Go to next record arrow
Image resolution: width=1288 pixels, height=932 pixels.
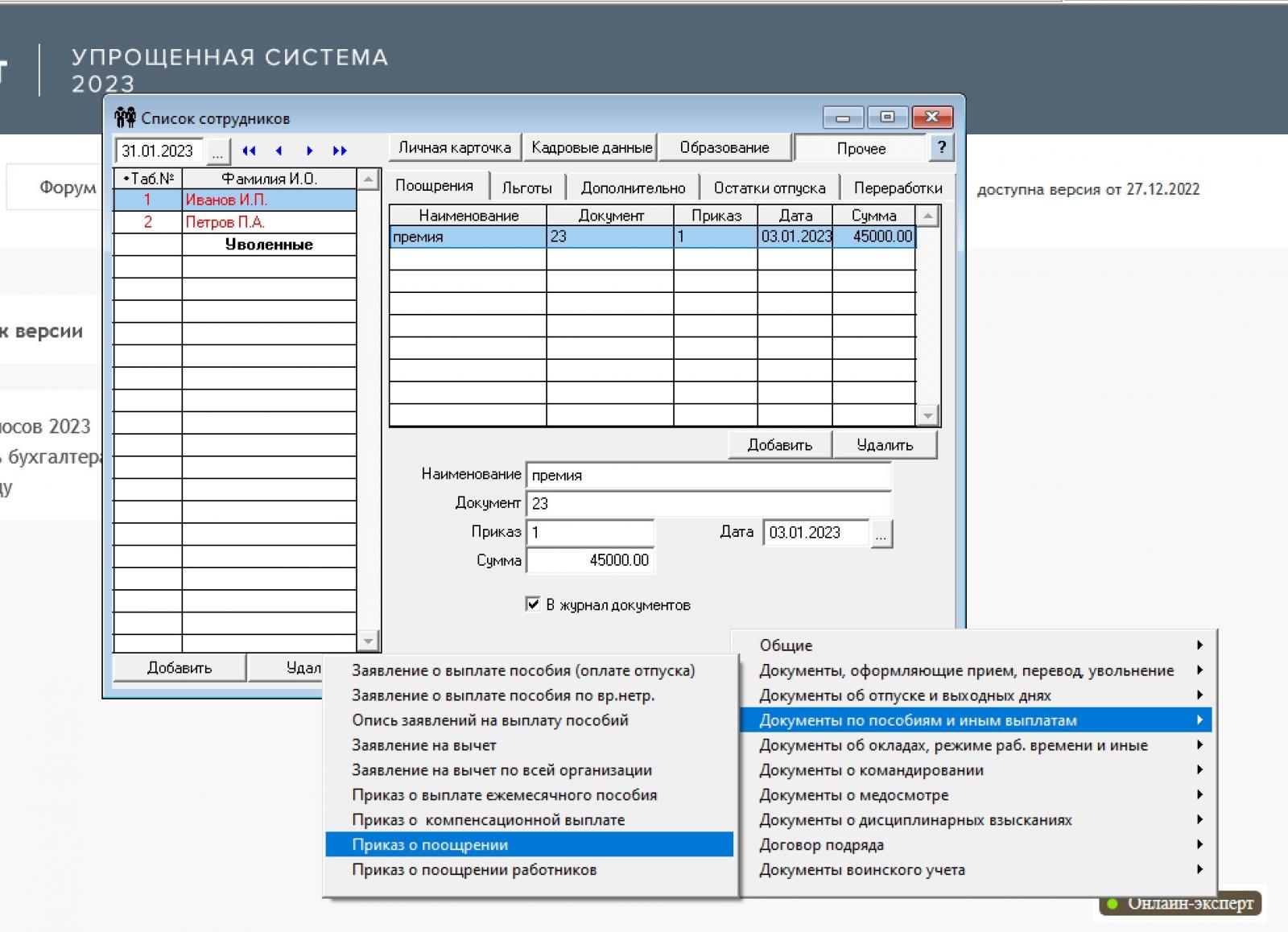click(309, 151)
